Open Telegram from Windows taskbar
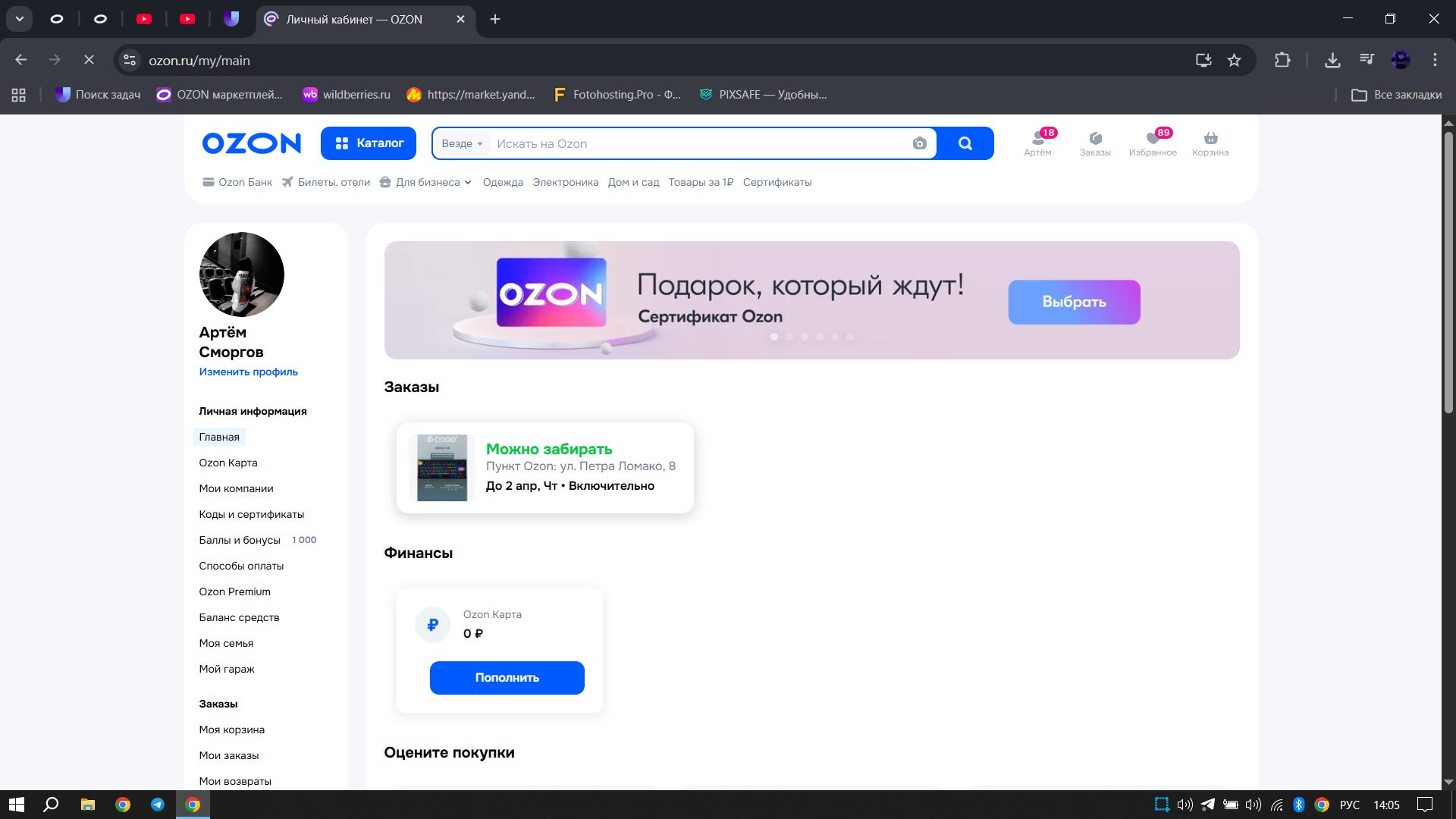1456x819 pixels. (x=158, y=805)
